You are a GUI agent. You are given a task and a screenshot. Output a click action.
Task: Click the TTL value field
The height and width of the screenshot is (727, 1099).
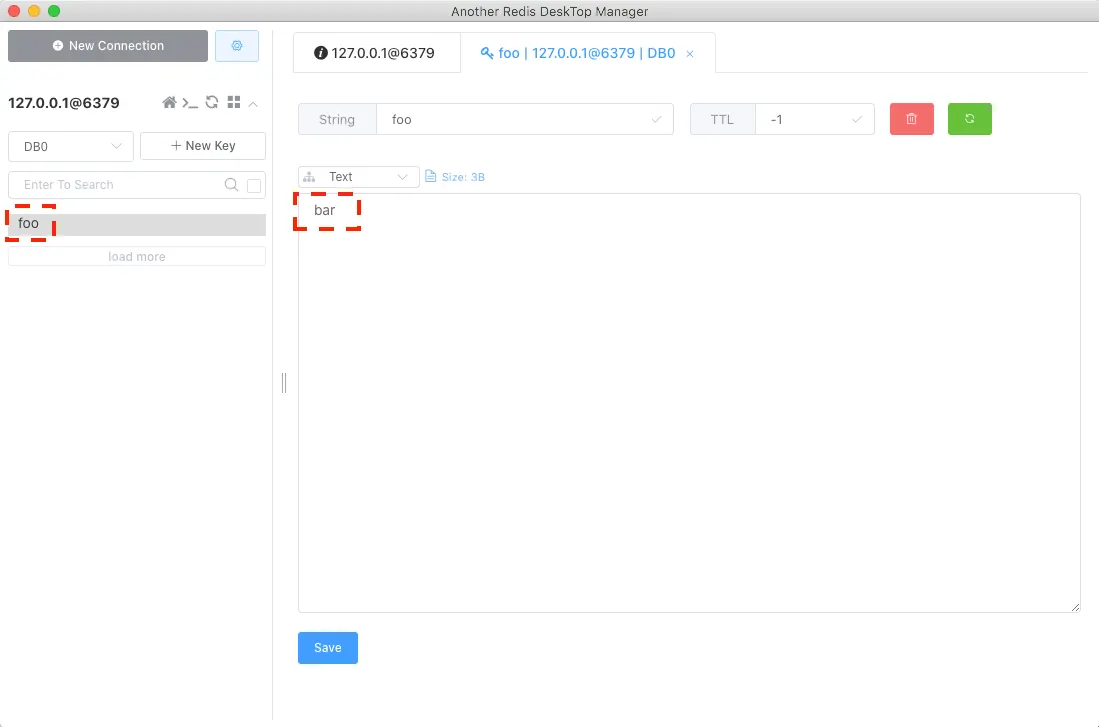click(x=814, y=119)
